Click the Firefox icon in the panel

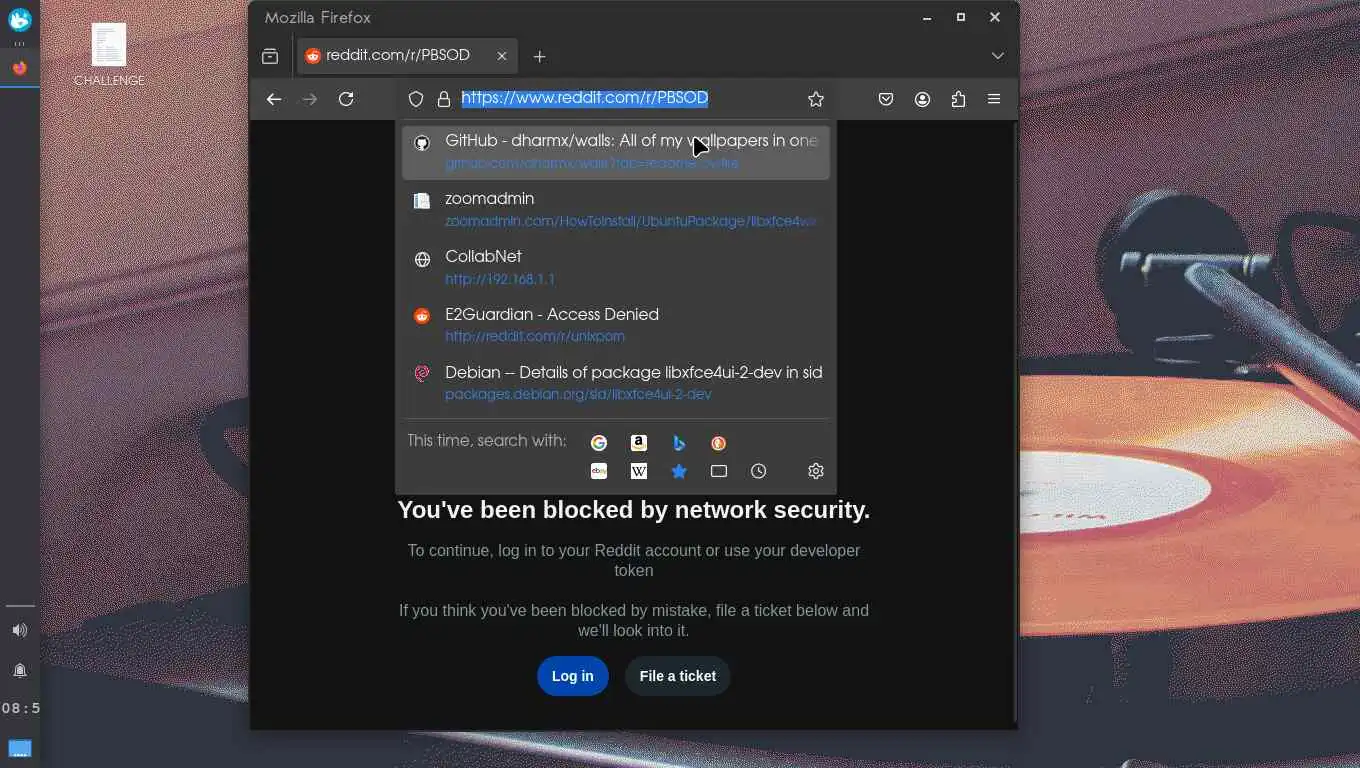(x=20, y=68)
